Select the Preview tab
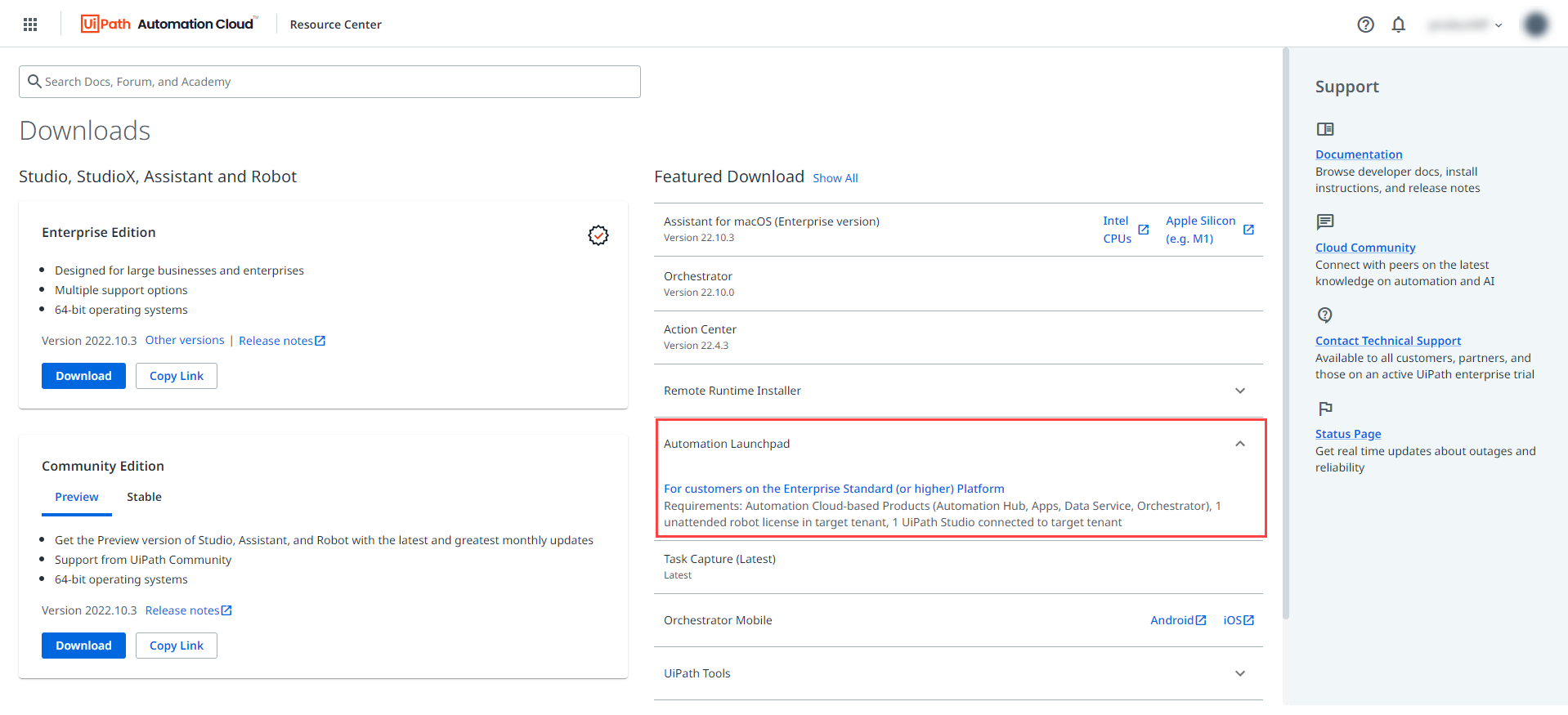 [x=77, y=497]
